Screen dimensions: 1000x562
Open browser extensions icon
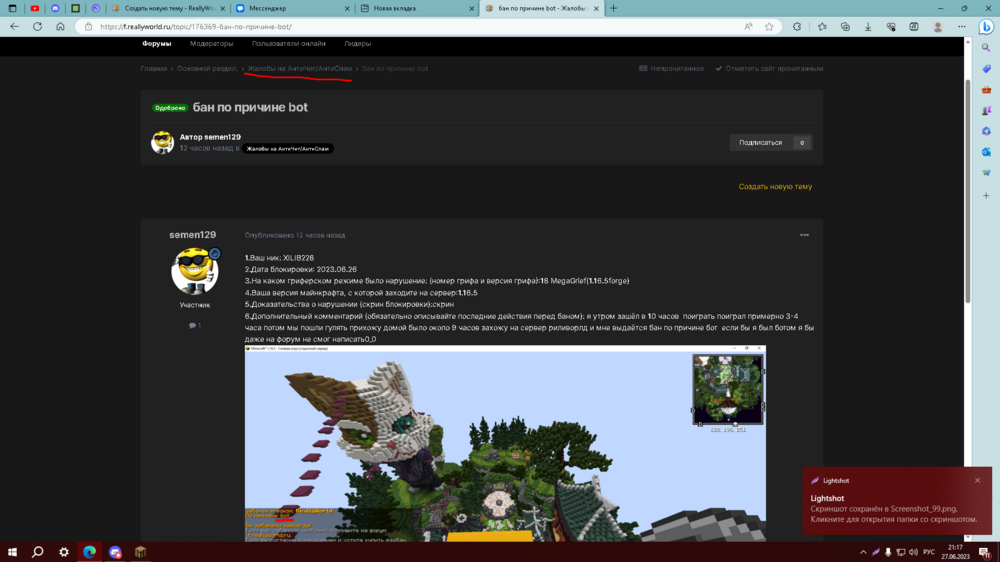point(797,27)
